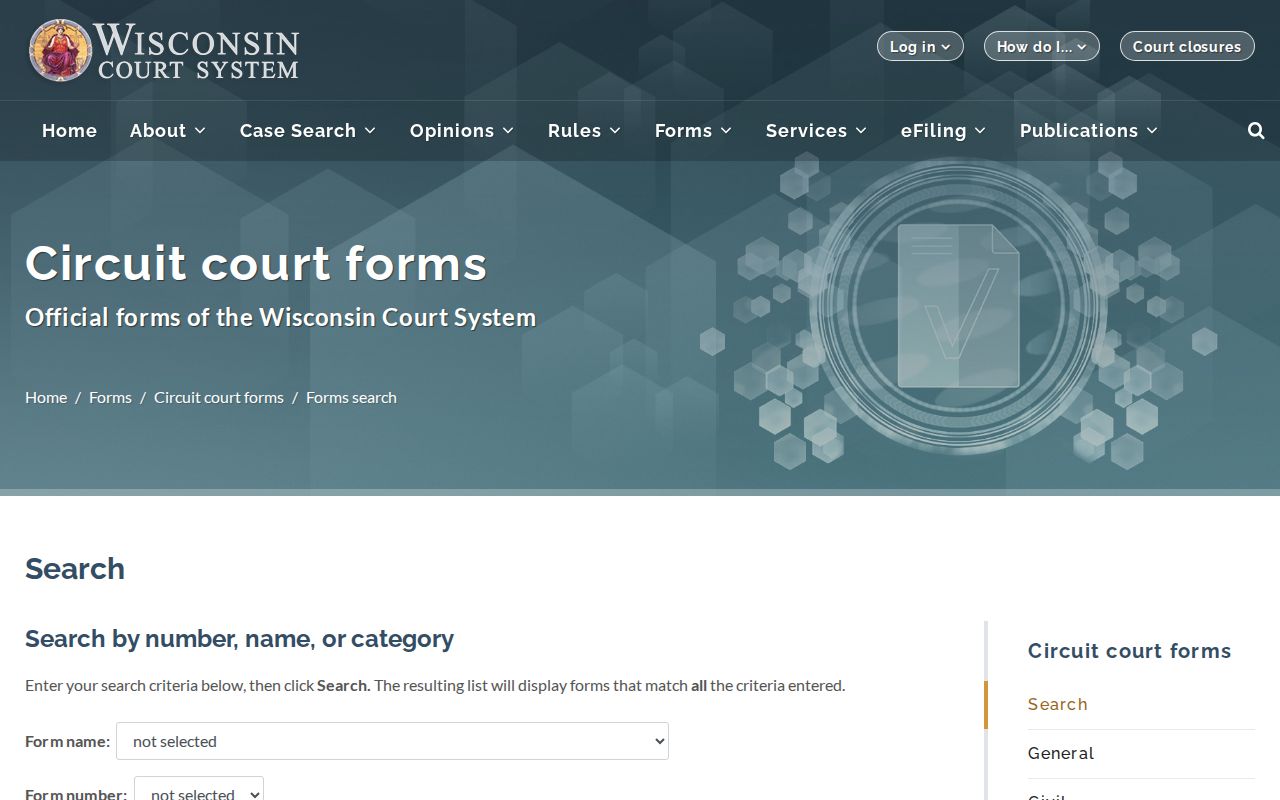Select Search in the sidebar menu
This screenshot has height=800, width=1280.
[1058, 704]
